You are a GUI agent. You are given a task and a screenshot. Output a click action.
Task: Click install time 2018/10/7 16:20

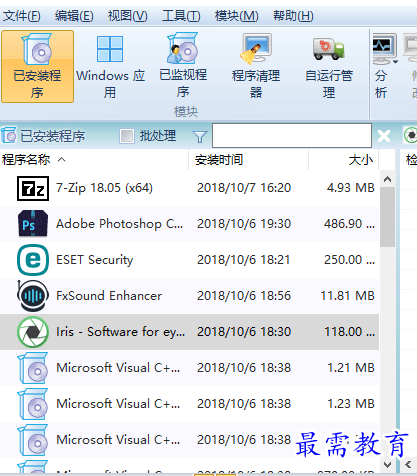244,188
